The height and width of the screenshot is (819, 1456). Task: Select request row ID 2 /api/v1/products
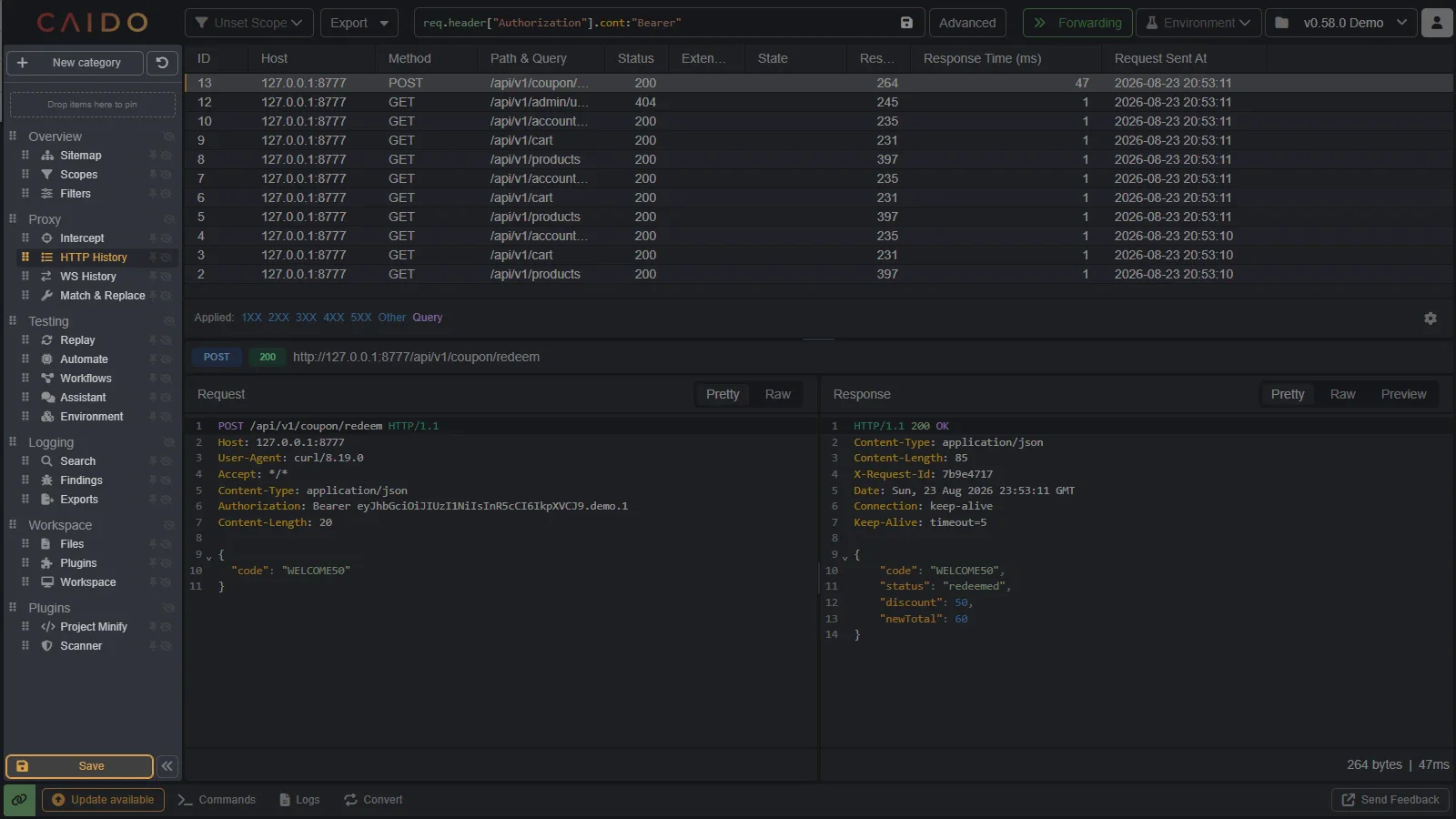click(818, 274)
